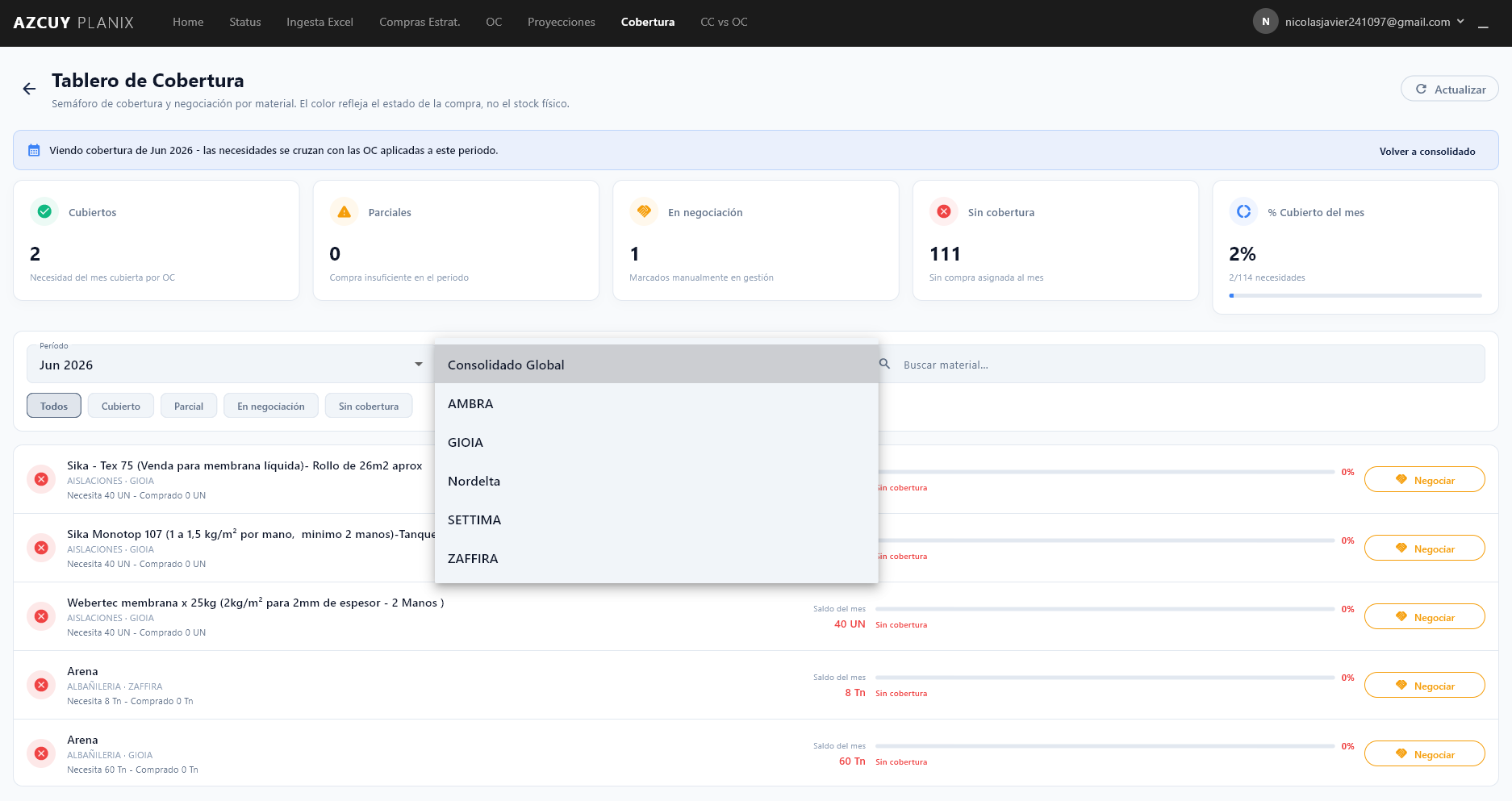Choose AMBRA in the project list
1512x801 pixels.
[656, 403]
